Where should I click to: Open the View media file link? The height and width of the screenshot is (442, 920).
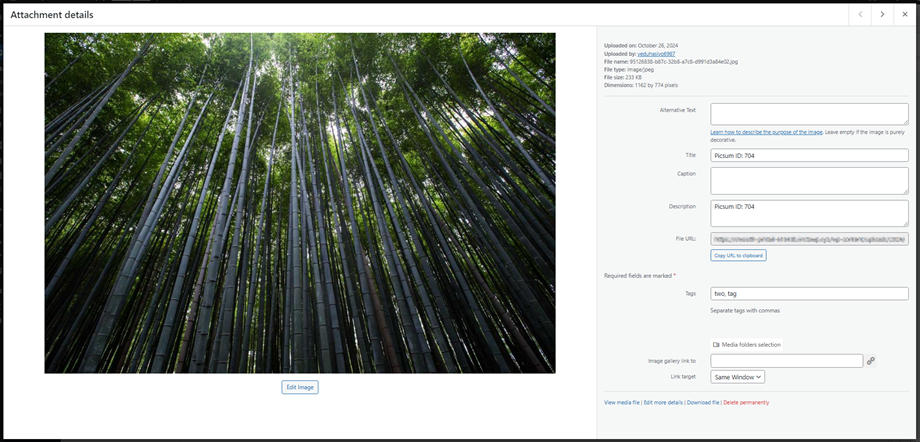pos(622,402)
